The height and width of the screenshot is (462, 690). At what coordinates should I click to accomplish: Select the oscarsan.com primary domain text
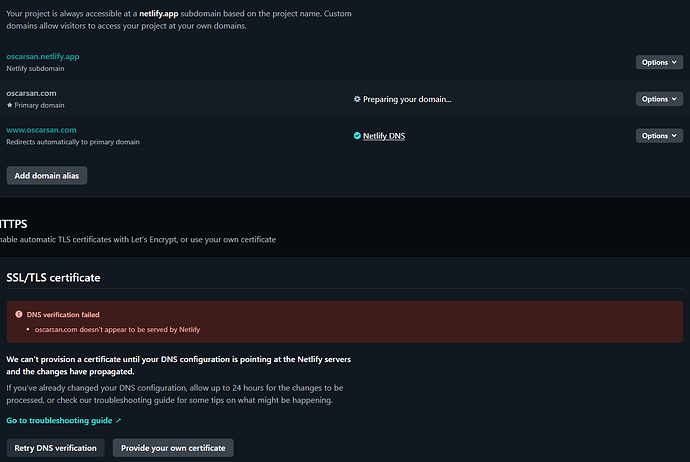click(31, 93)
